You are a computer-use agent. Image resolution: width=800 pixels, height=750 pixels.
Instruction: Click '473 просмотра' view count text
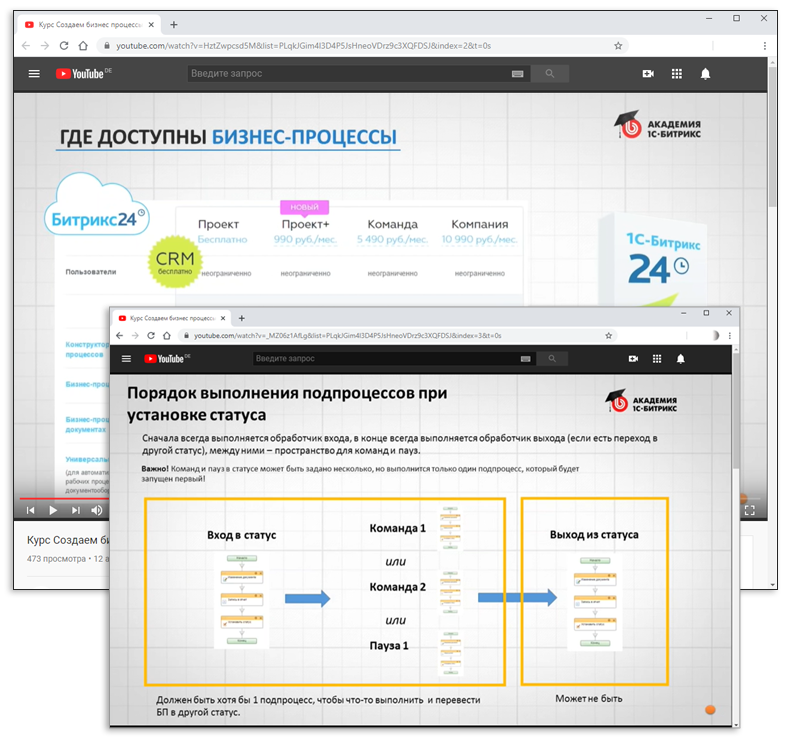tap(56, 559)
